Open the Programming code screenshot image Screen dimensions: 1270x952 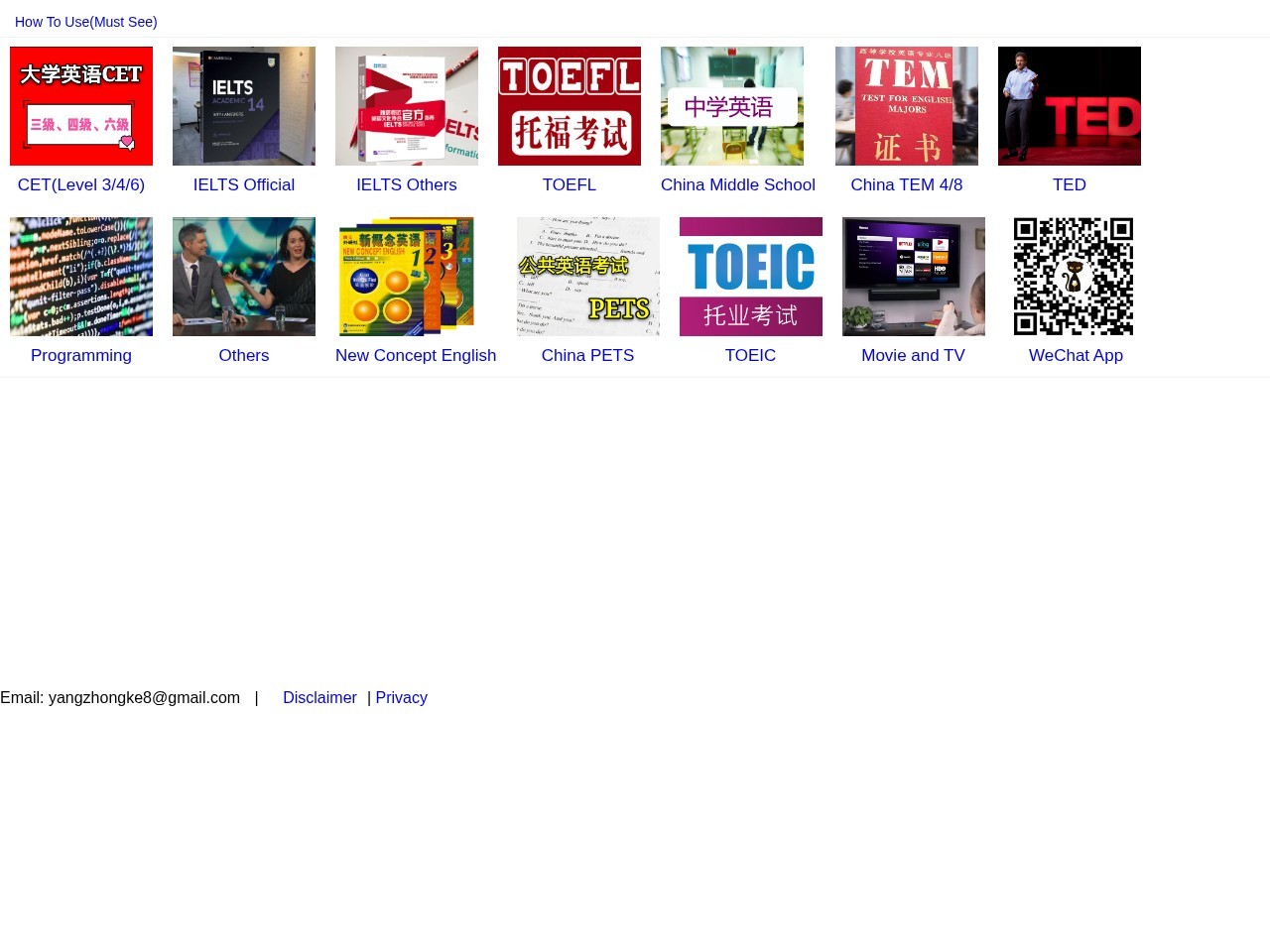tap(81, 277)
